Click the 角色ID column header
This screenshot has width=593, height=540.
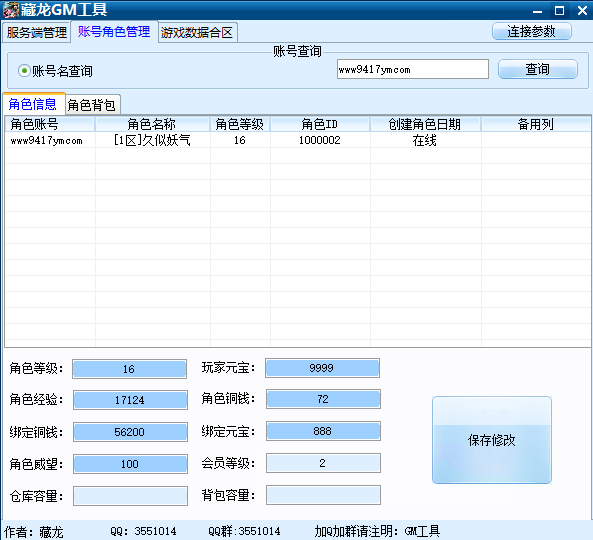click(x=320, y=124)
